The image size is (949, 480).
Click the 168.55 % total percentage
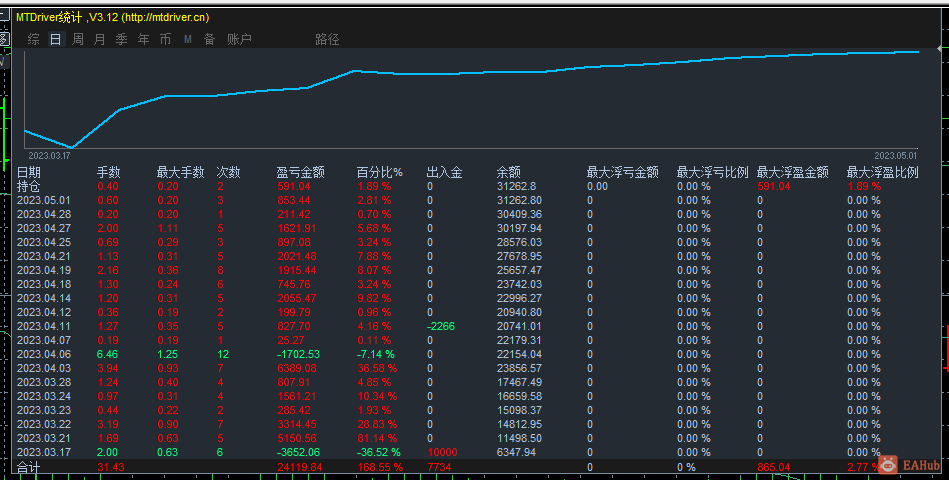[x=380, y=467]
